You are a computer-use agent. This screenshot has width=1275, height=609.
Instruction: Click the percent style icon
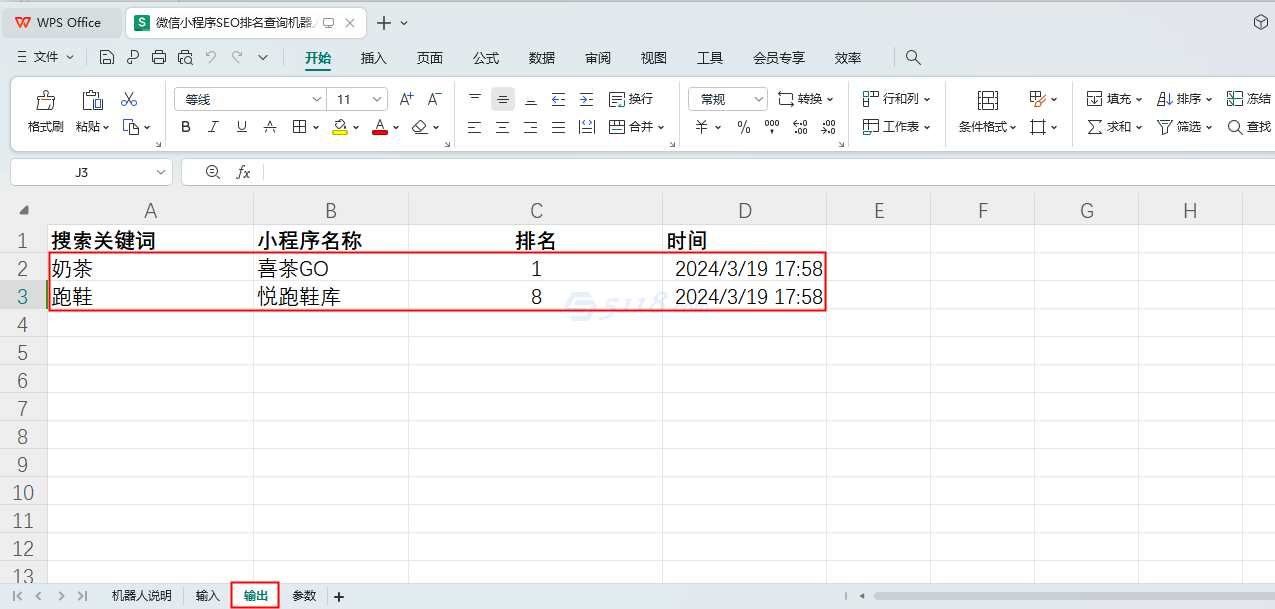[743, 127]
